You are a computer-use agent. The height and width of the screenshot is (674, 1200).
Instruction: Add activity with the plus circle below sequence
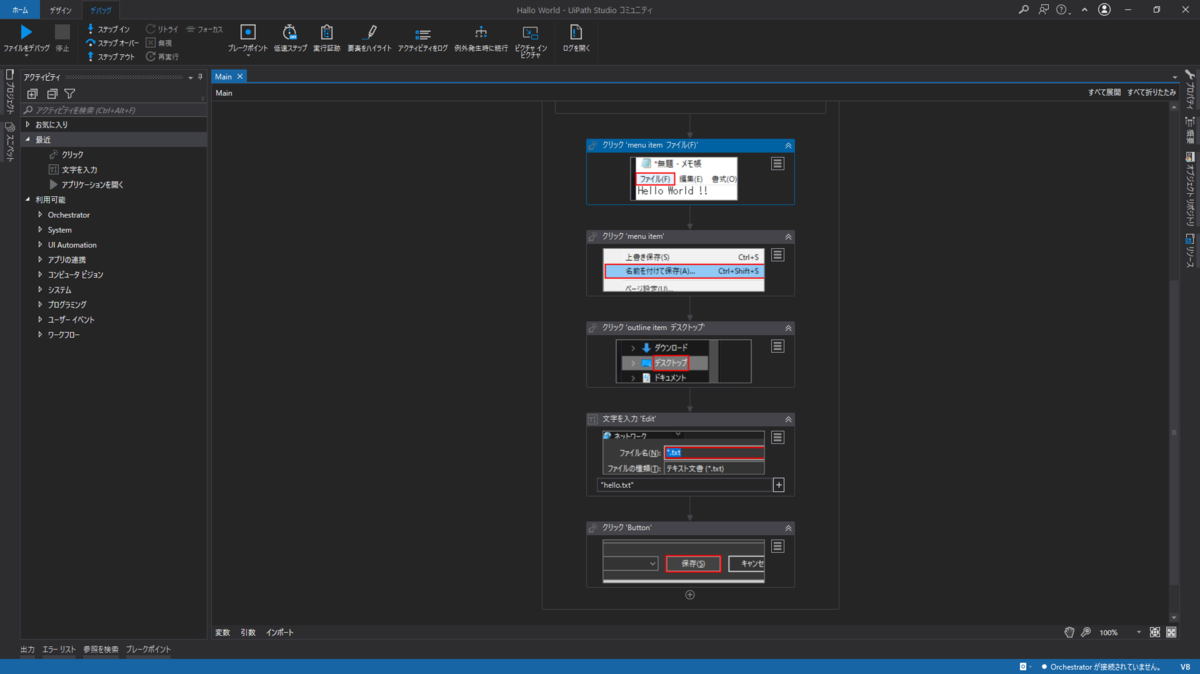[690, 595]
